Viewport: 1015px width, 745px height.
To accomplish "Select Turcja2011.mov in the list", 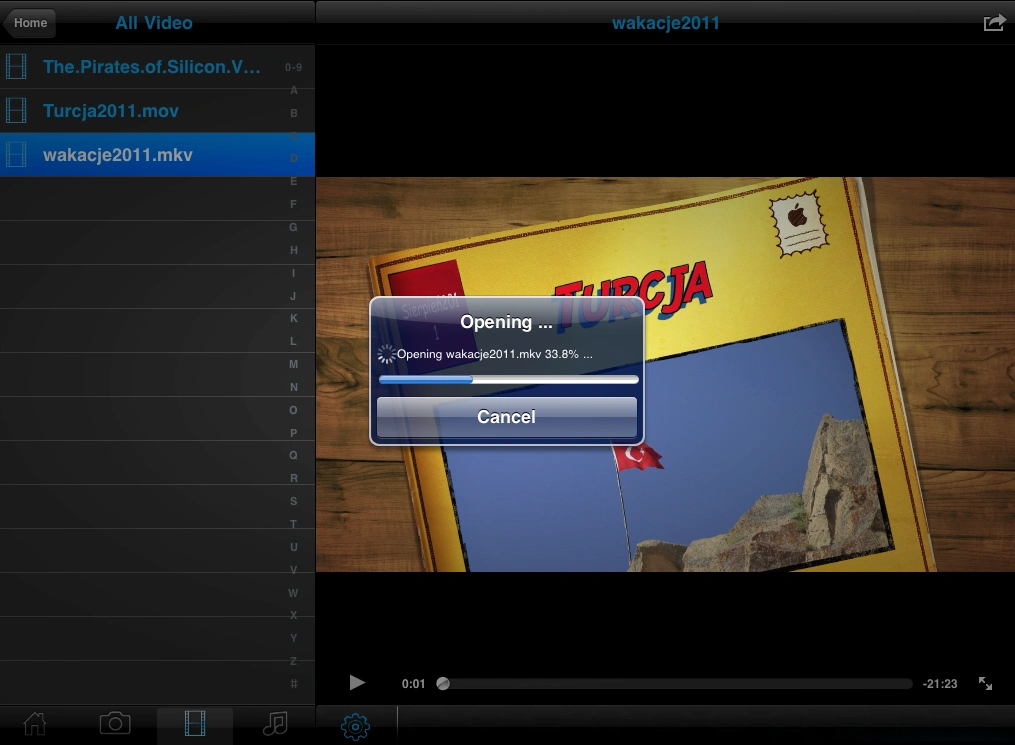I will tap(111, 111).
